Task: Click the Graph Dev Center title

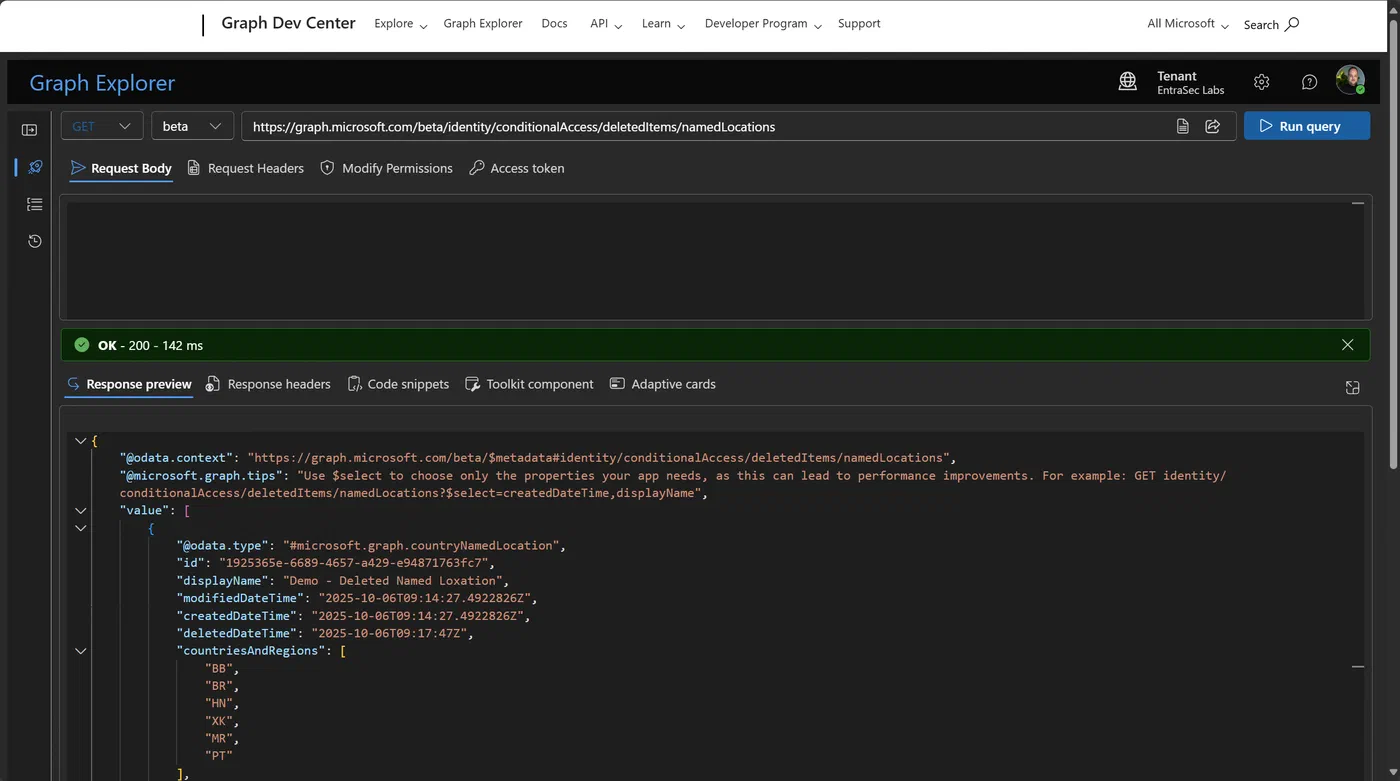Action: pos(288,24)
